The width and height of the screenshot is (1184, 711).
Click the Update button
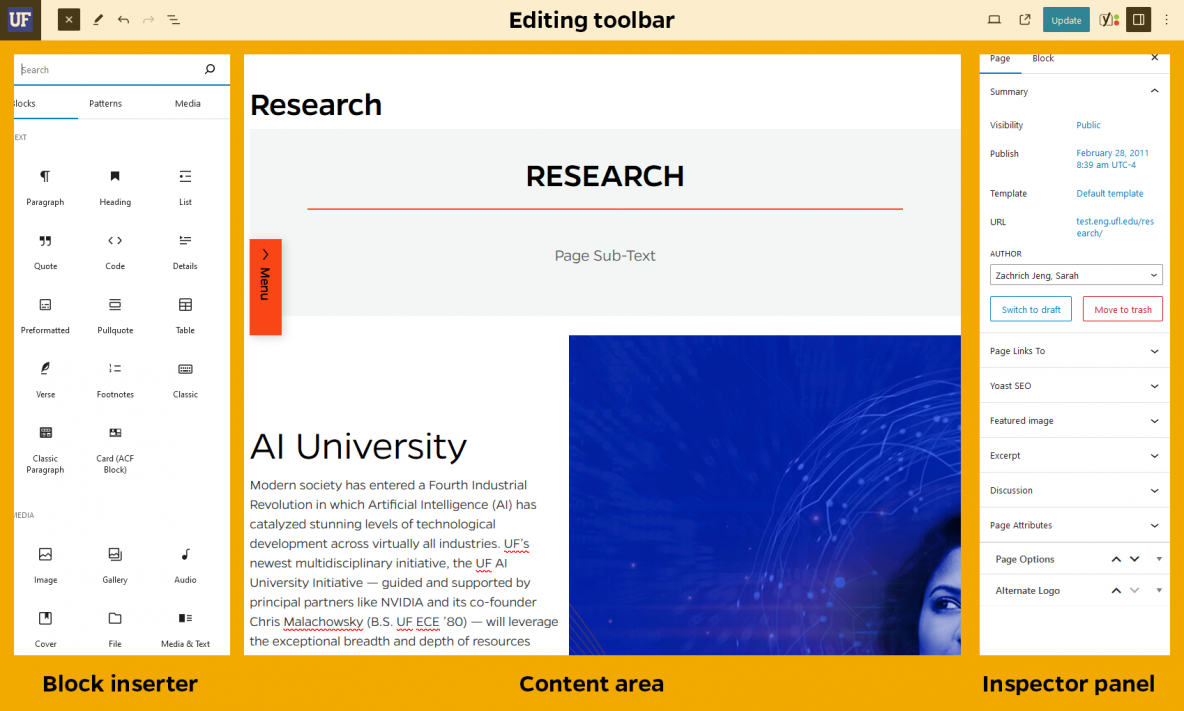tap(1066, 19)
